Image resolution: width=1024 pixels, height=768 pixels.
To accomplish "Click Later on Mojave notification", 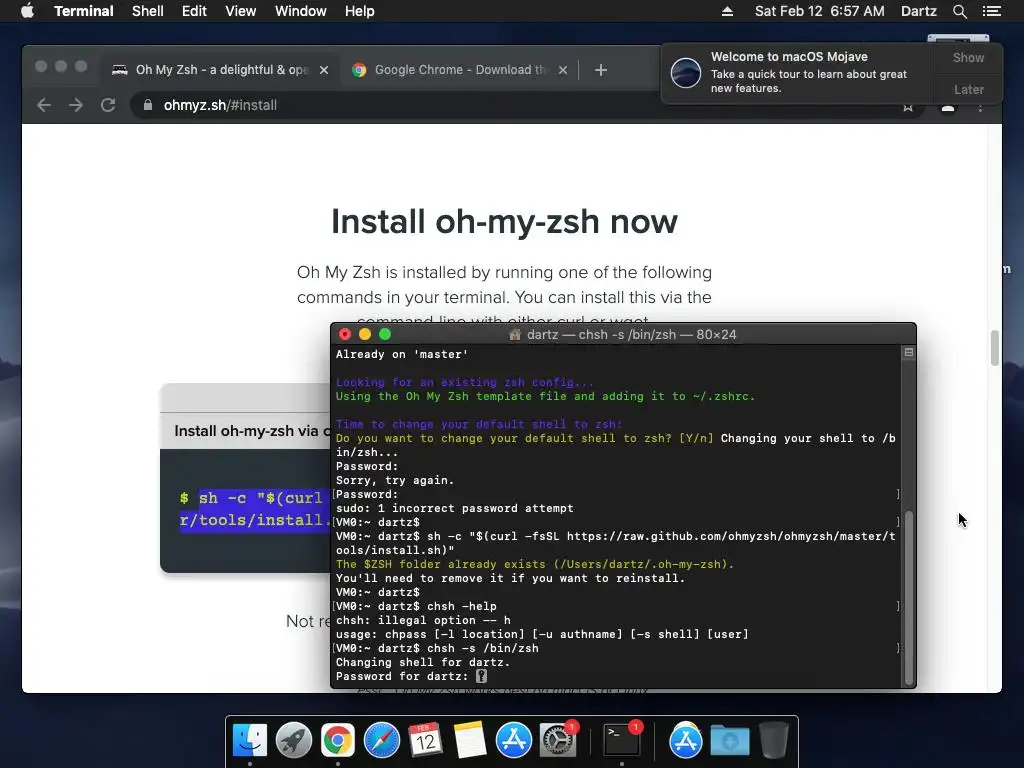I will [x=968, y=89].
